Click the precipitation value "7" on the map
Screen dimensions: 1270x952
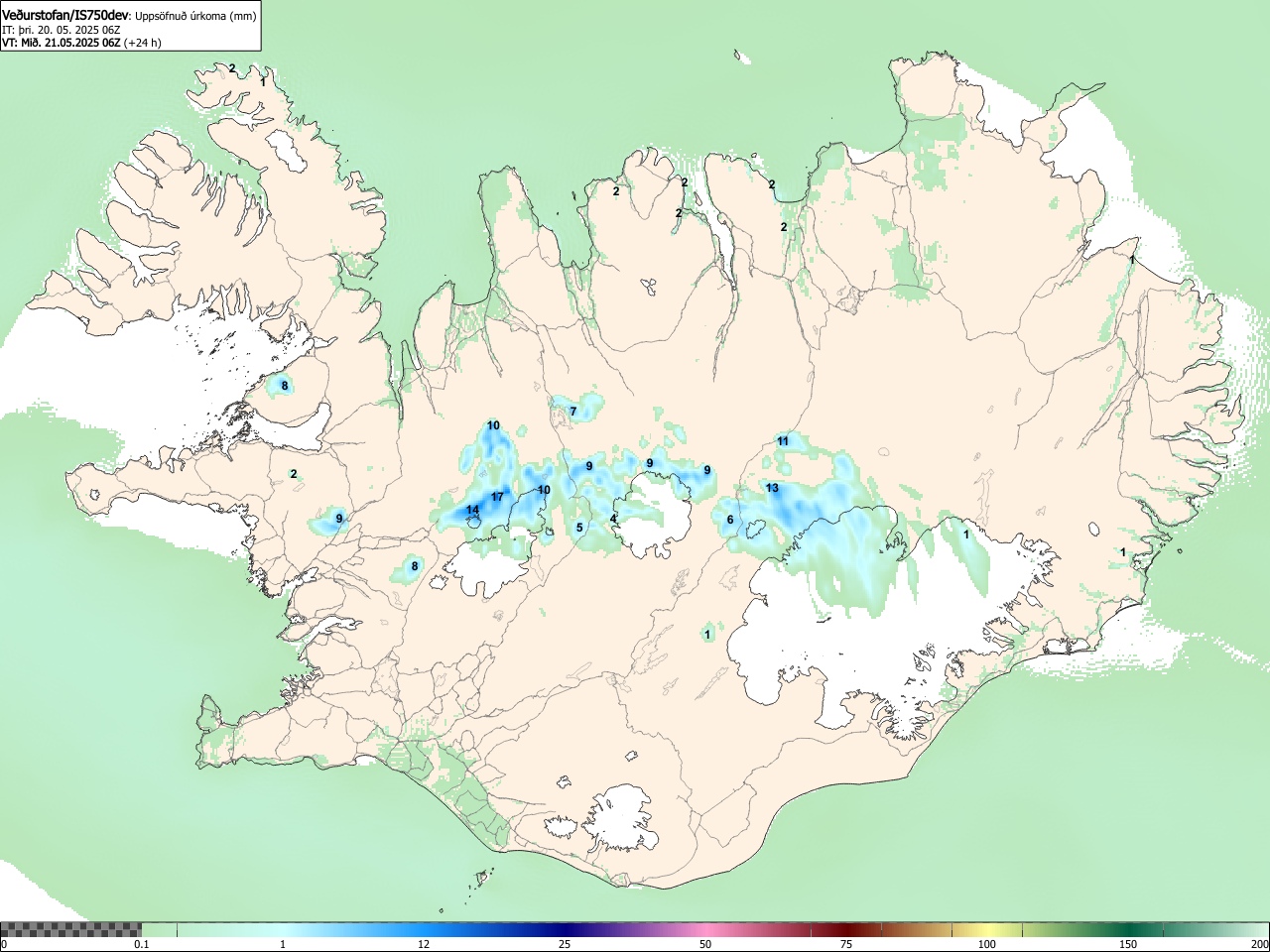572,411
